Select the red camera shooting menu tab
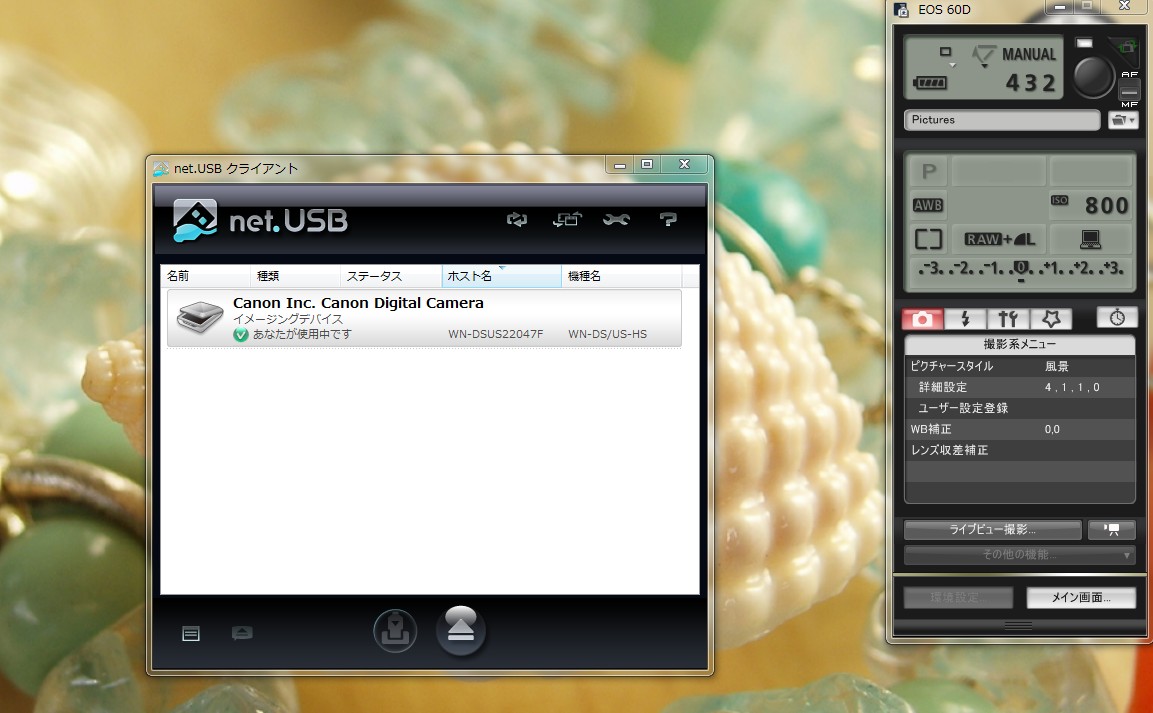The height and width of the screenshot is (713, 1153). point(922,318)
